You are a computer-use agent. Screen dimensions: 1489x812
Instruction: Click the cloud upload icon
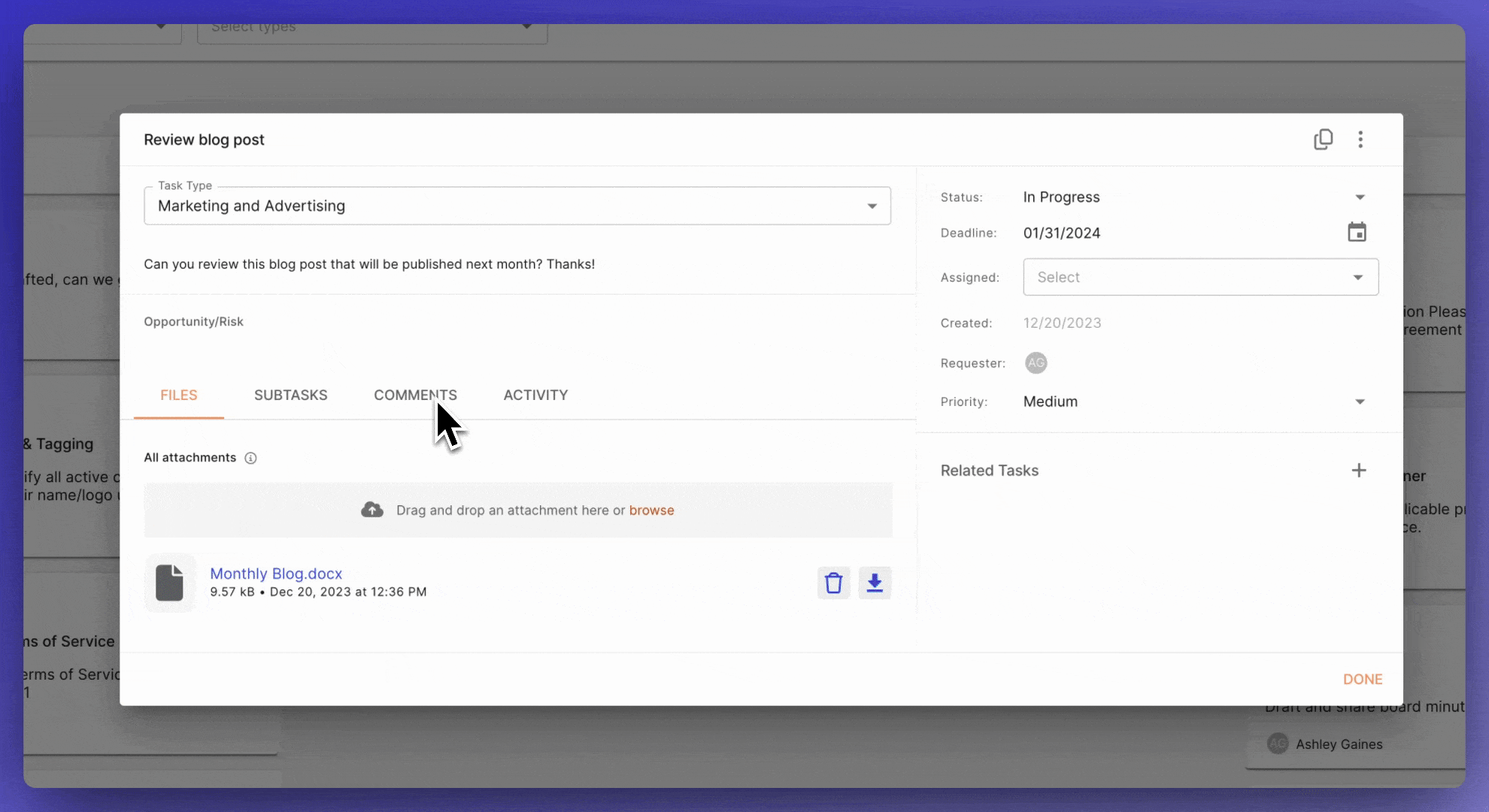click(372, 510)
